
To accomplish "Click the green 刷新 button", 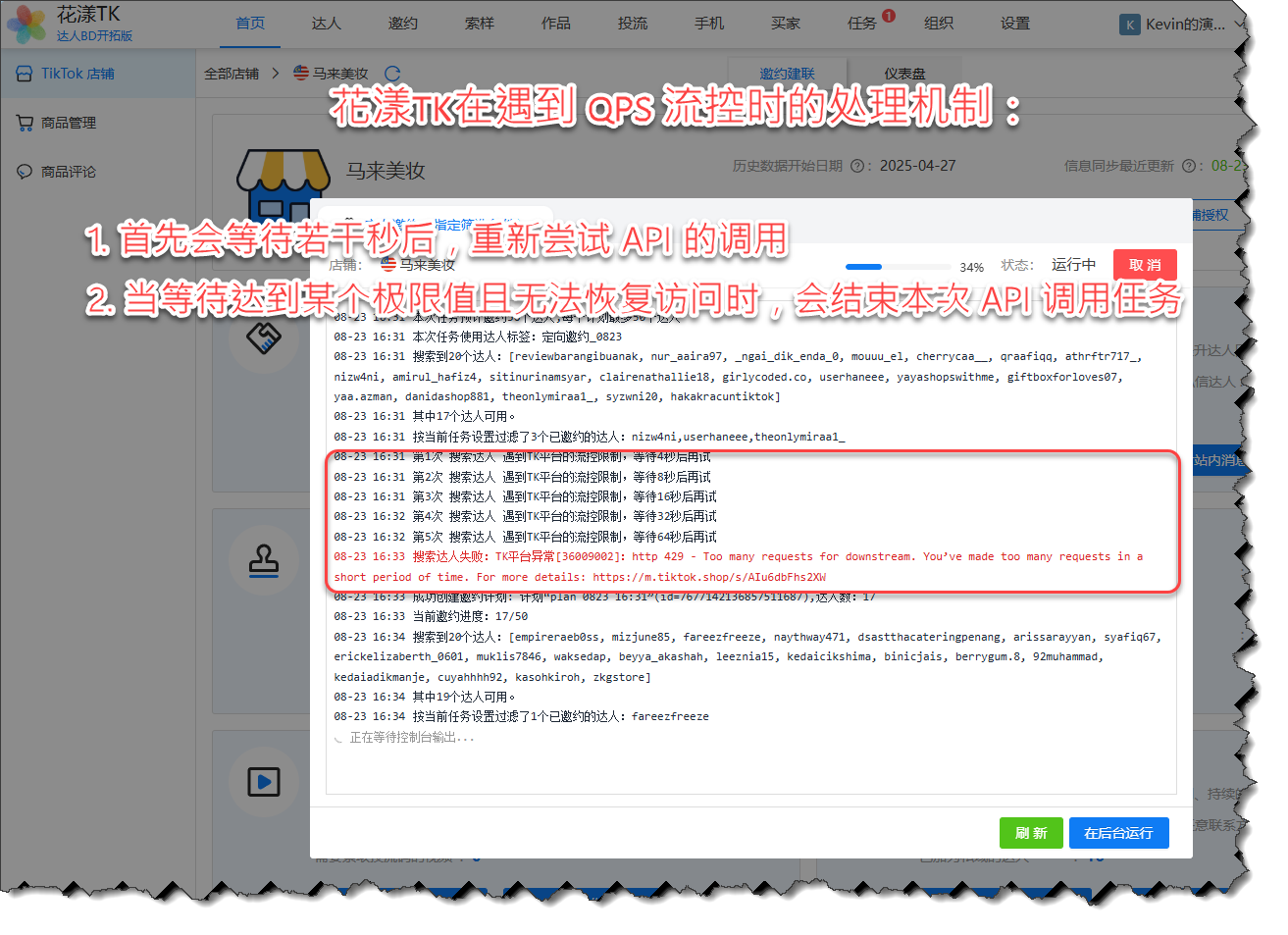I will click(x=1031, y=833).
